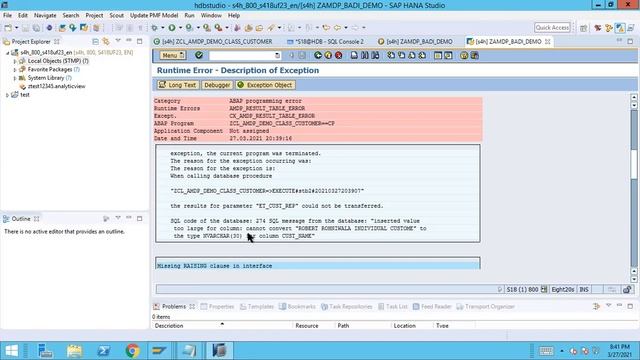
Task: Click the Generate Shortcut icon in SAP toolbar
Action: click(x=448, y=55)
